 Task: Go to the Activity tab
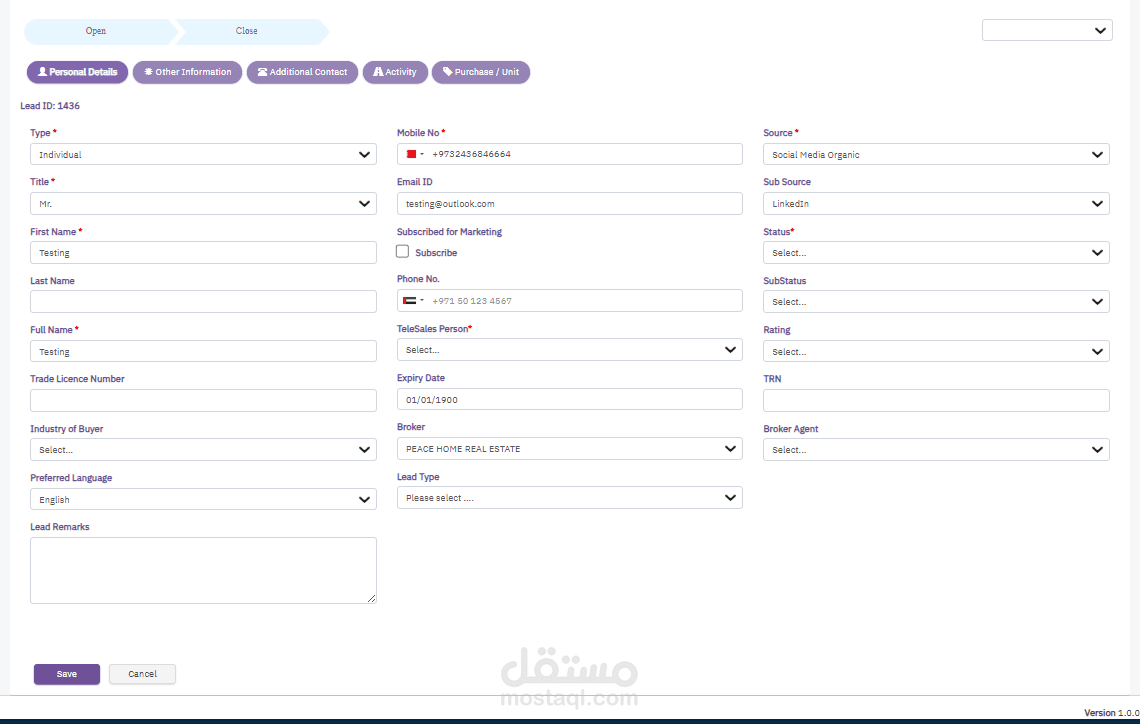(x=396, y=72)
